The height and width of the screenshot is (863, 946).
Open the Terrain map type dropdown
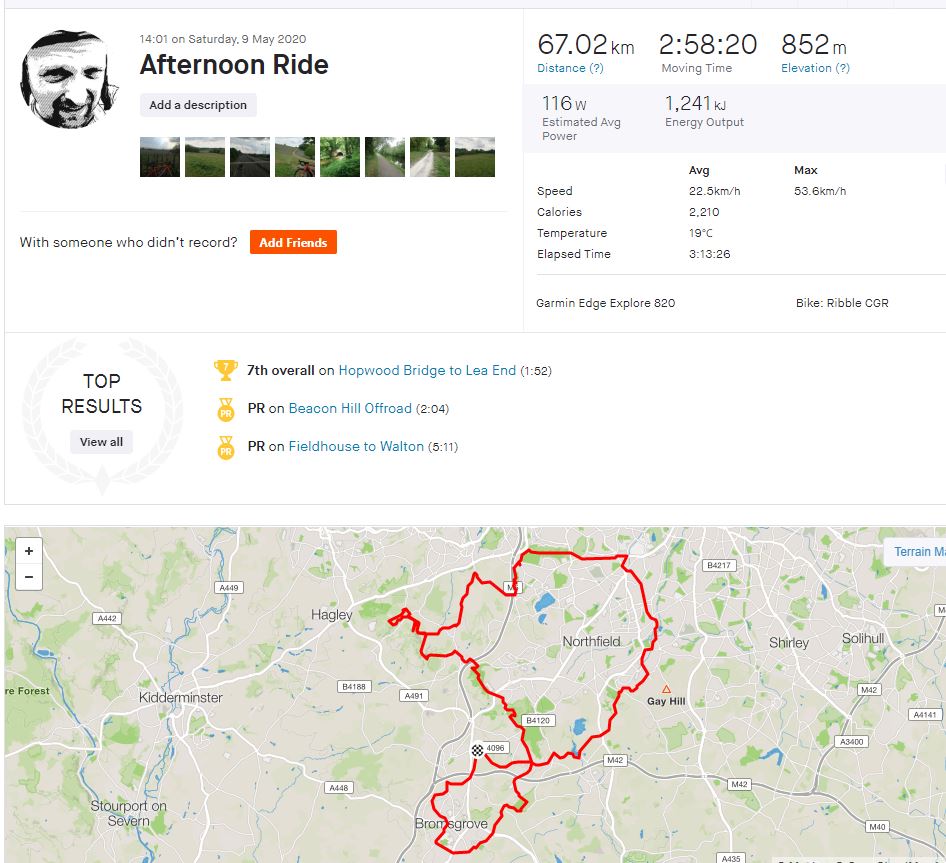tap(916, 552)
